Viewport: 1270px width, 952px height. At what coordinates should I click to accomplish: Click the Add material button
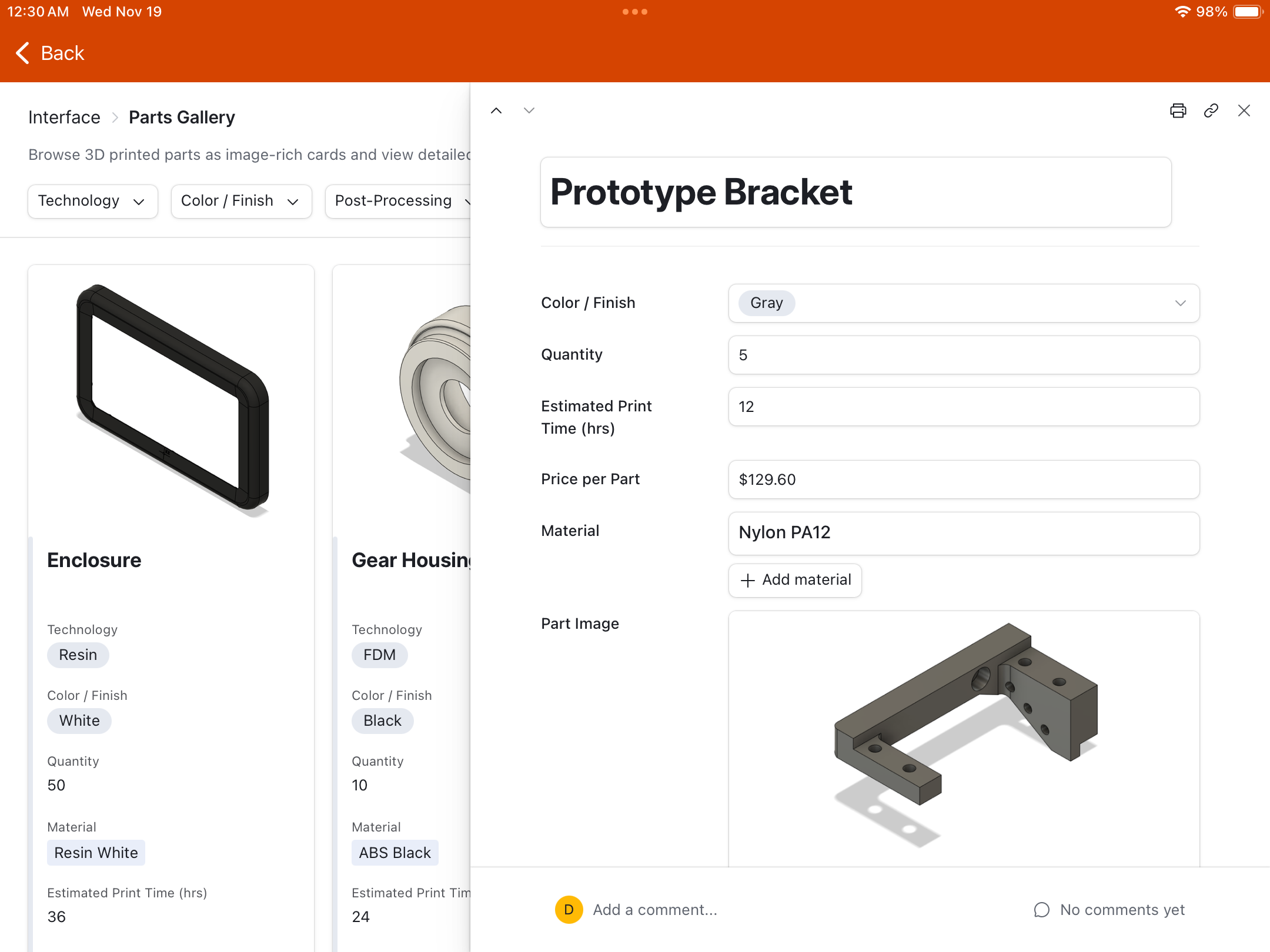point(795,580)
